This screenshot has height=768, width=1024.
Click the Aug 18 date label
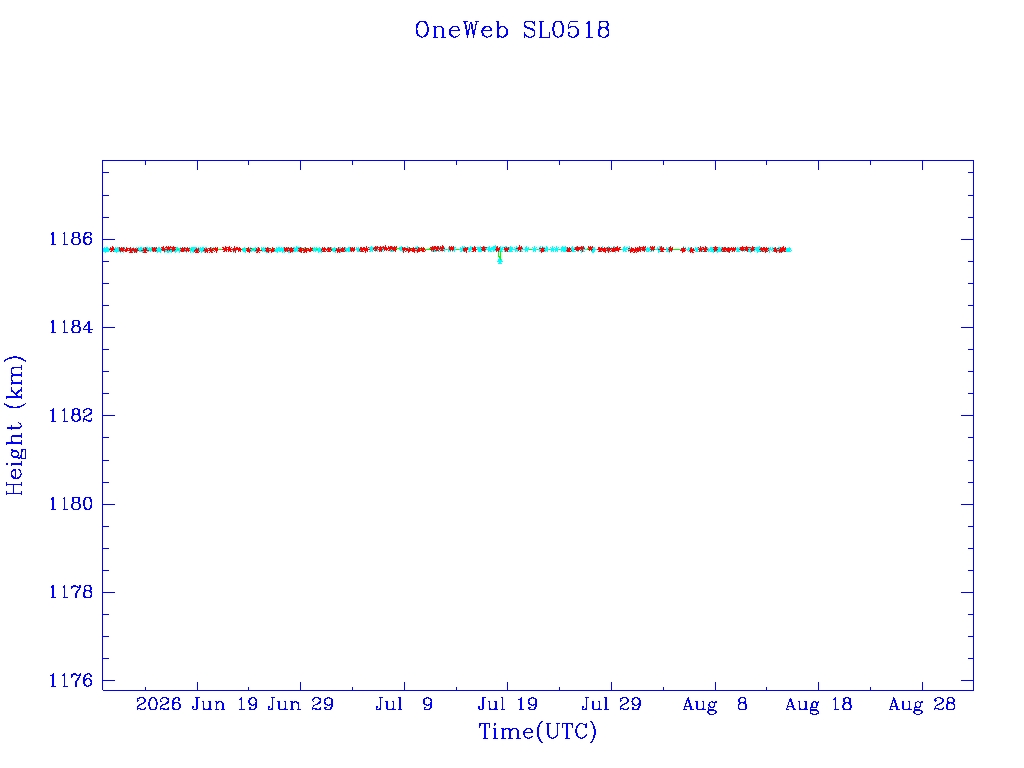[x=818, y=704]
